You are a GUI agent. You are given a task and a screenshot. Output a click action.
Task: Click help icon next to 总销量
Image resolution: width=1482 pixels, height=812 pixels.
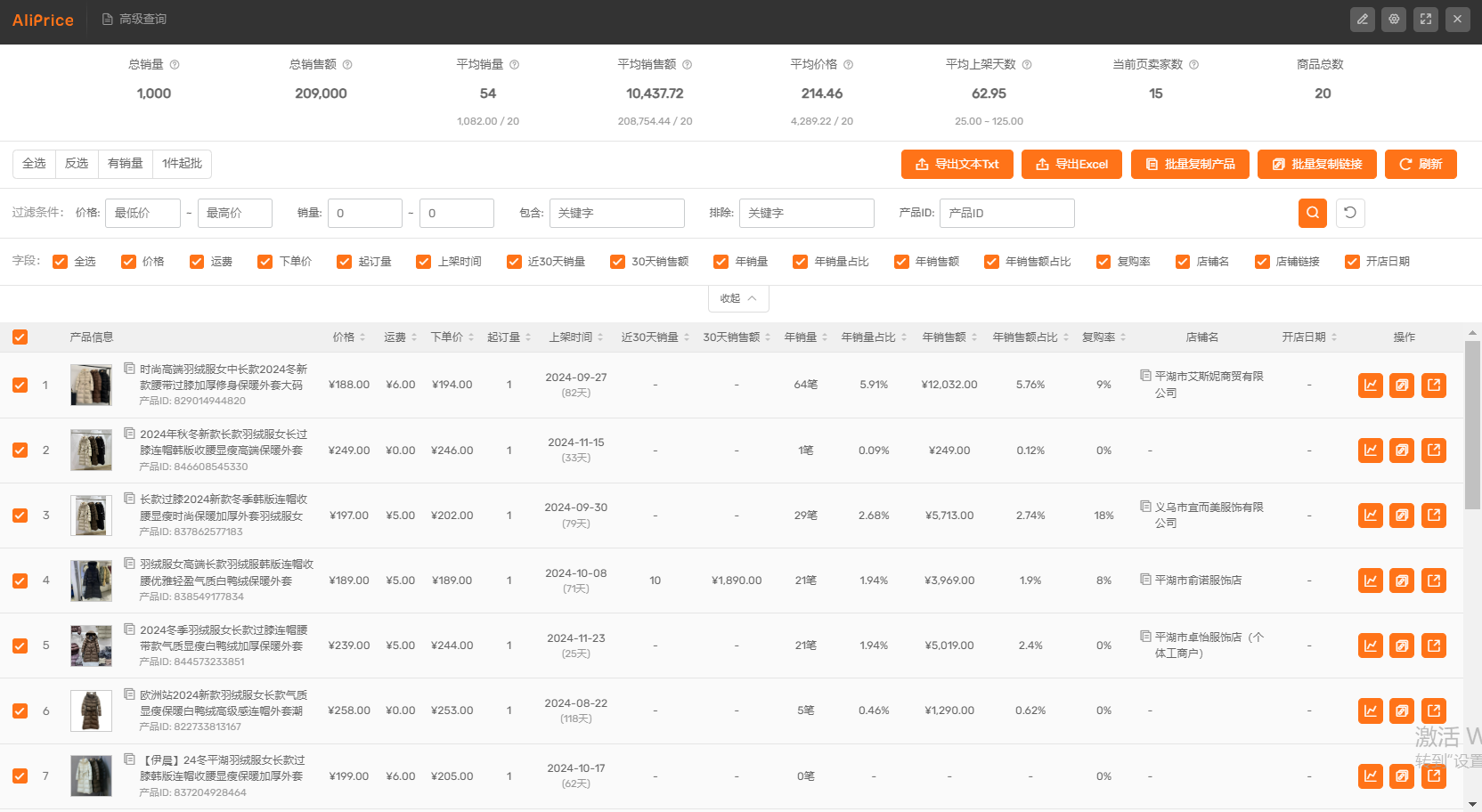pyautogui.click(x=175, y=65)
